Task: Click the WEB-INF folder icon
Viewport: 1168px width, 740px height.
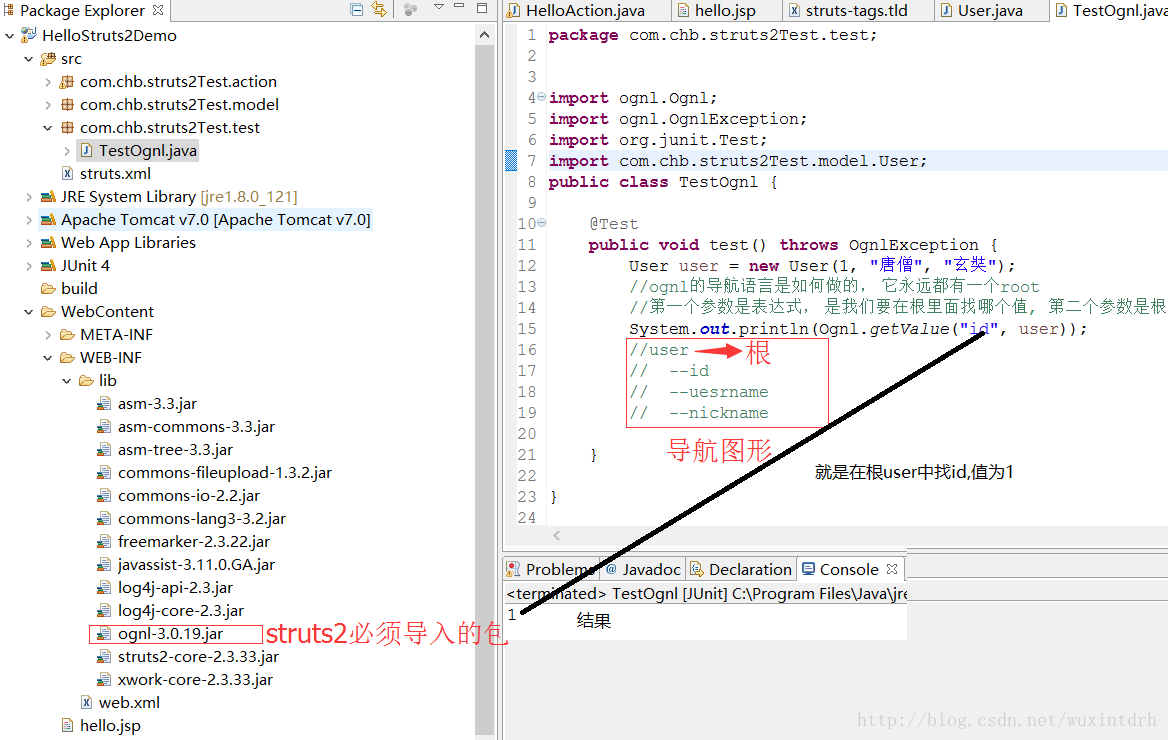Action: pyautogui.click(x=68, y=358)
